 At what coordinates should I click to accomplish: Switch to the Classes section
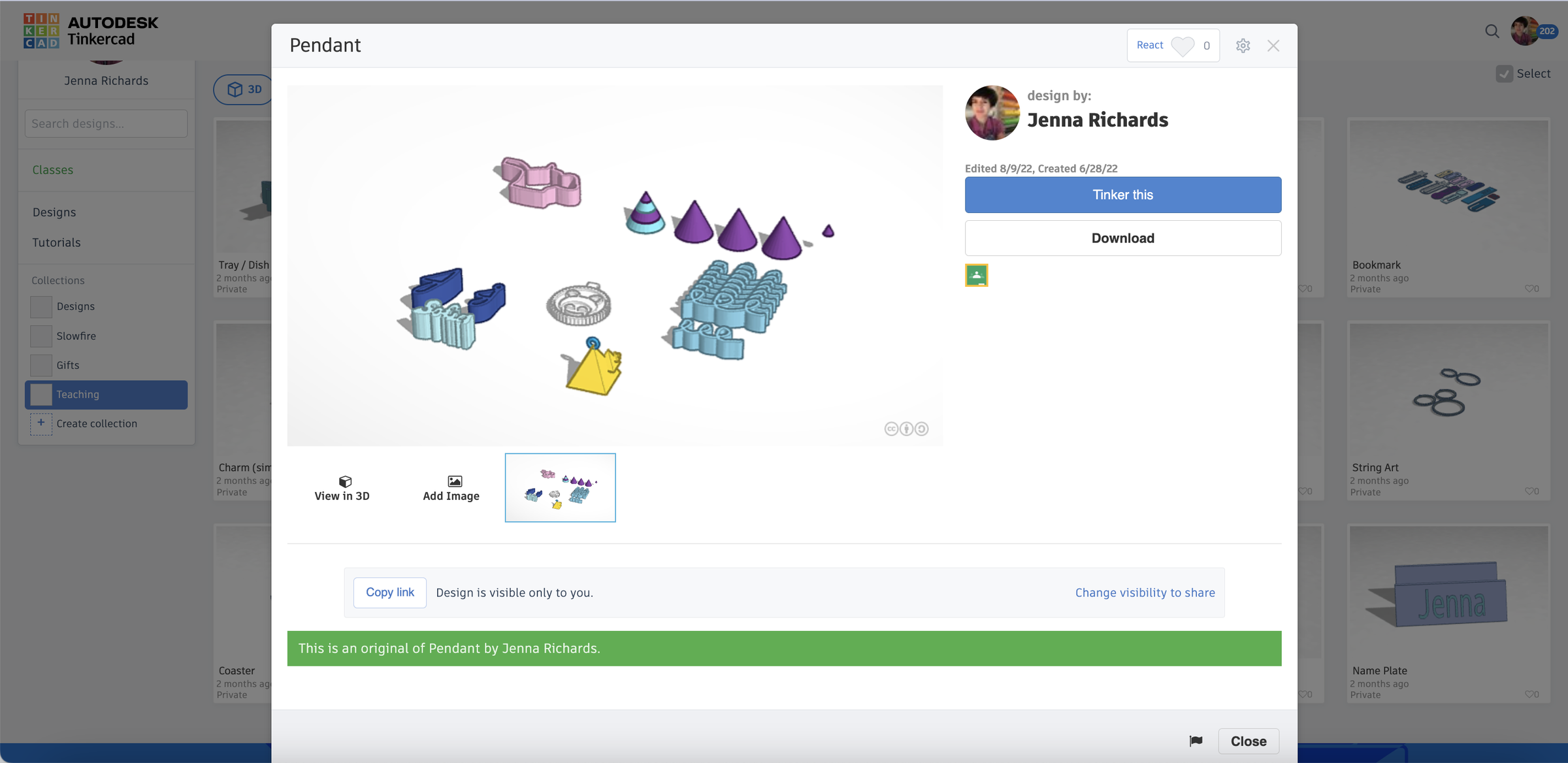coord(53,169)
